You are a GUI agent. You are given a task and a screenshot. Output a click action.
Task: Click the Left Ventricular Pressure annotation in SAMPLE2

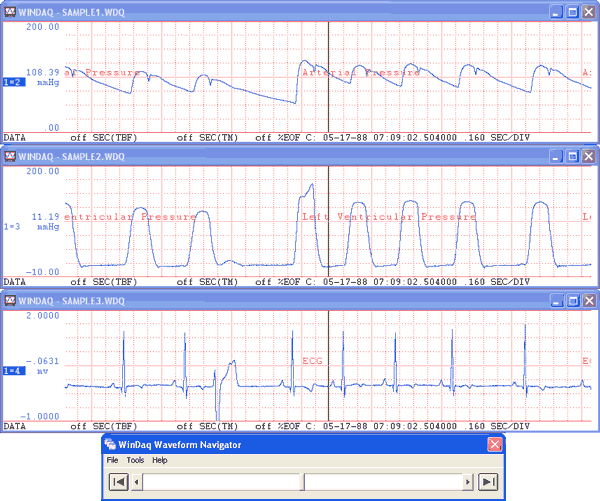tap(389, 217)
